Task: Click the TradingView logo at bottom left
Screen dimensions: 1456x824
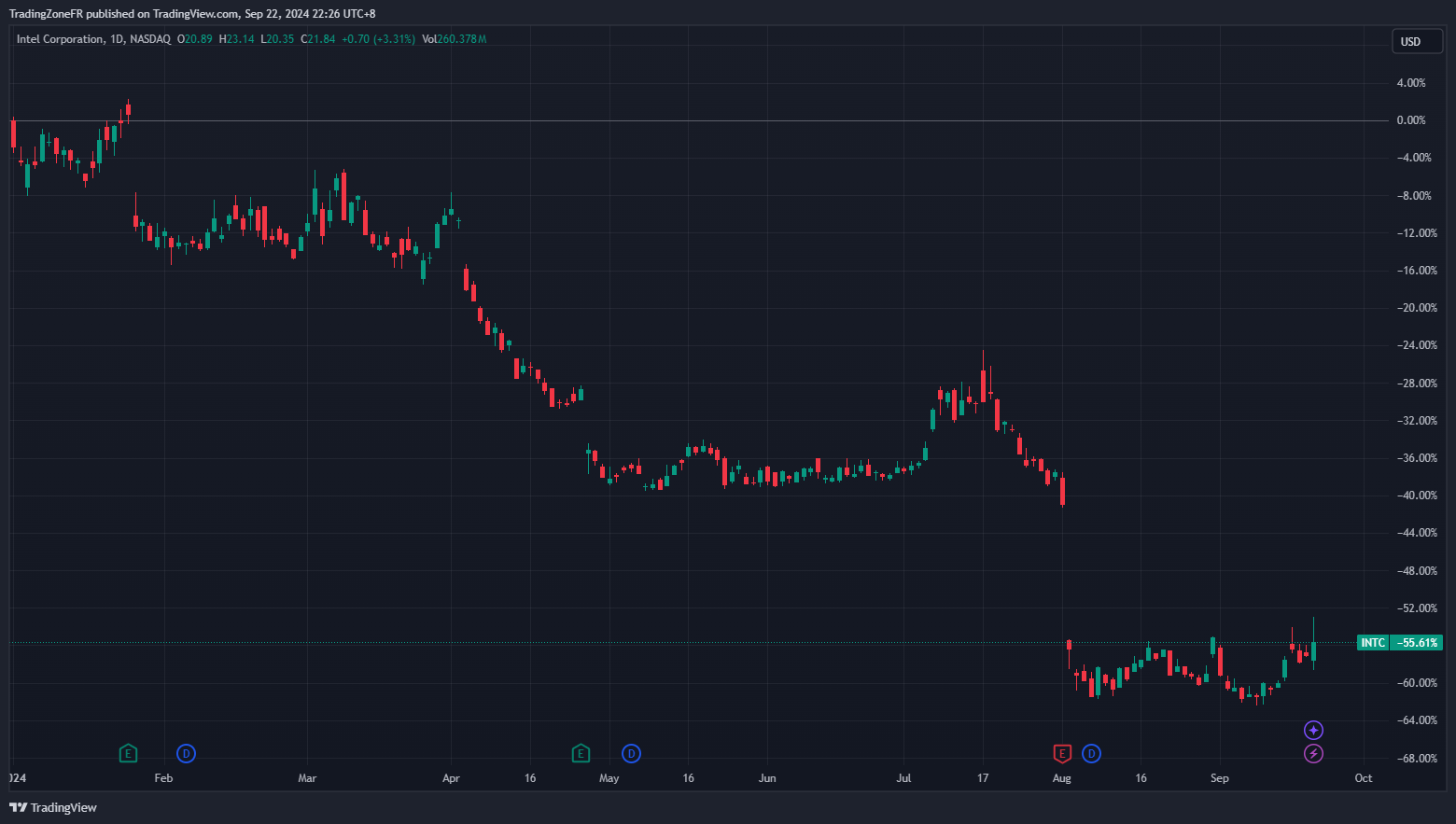Action: click(x=53, y=807)
